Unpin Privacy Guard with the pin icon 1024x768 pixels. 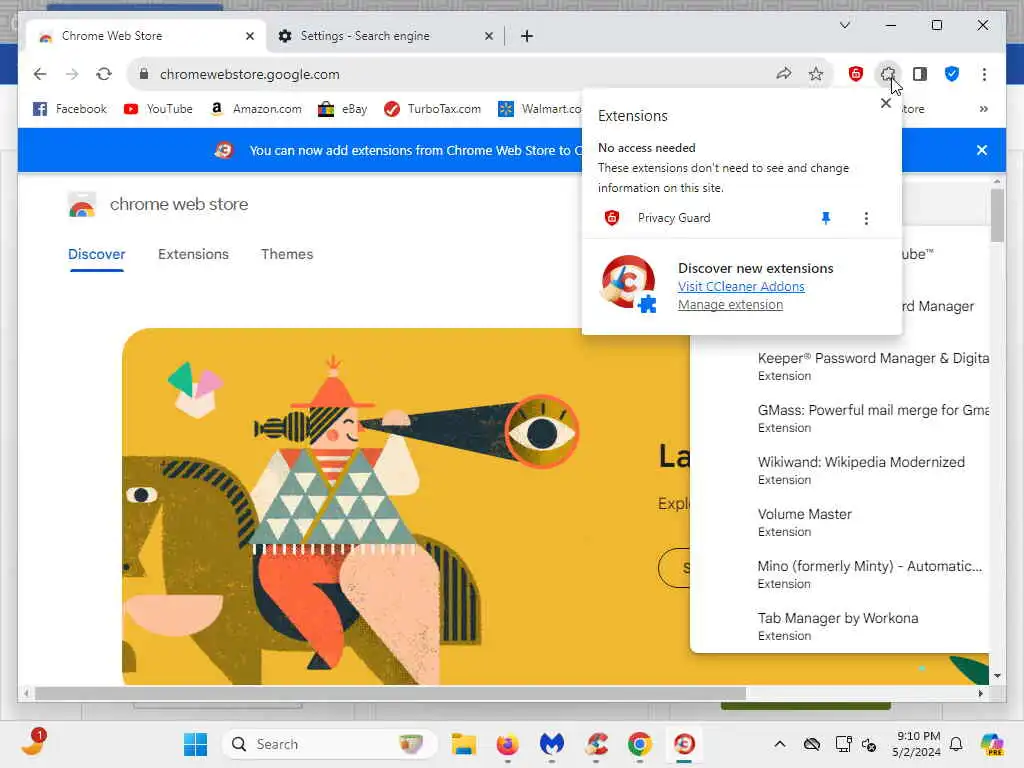pos(825,218)
